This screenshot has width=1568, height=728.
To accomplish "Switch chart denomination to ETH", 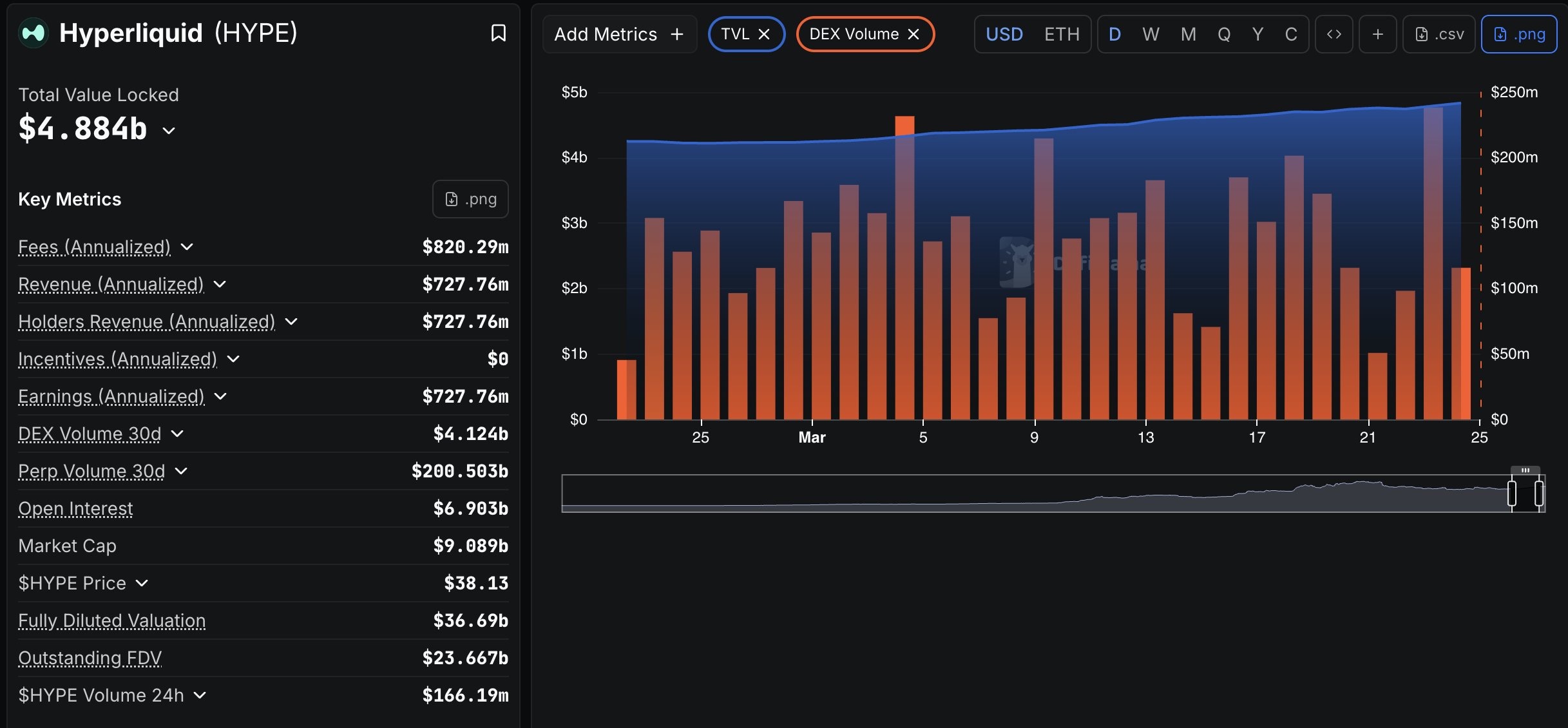I will tap(1062, 34).
